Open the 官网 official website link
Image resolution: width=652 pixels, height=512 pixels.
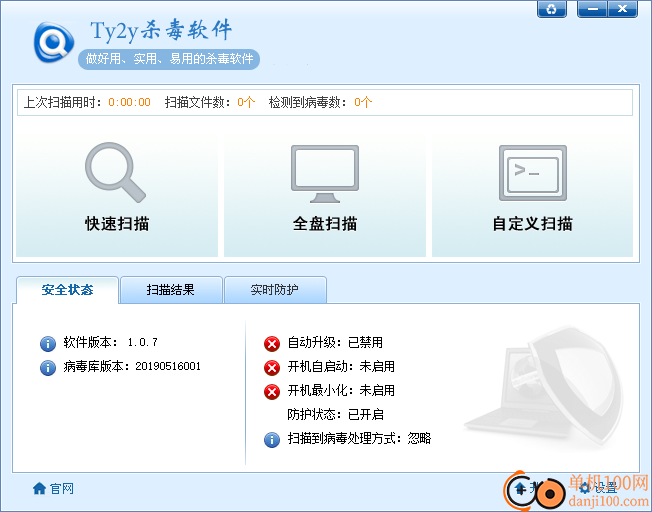tap(62, 488)
